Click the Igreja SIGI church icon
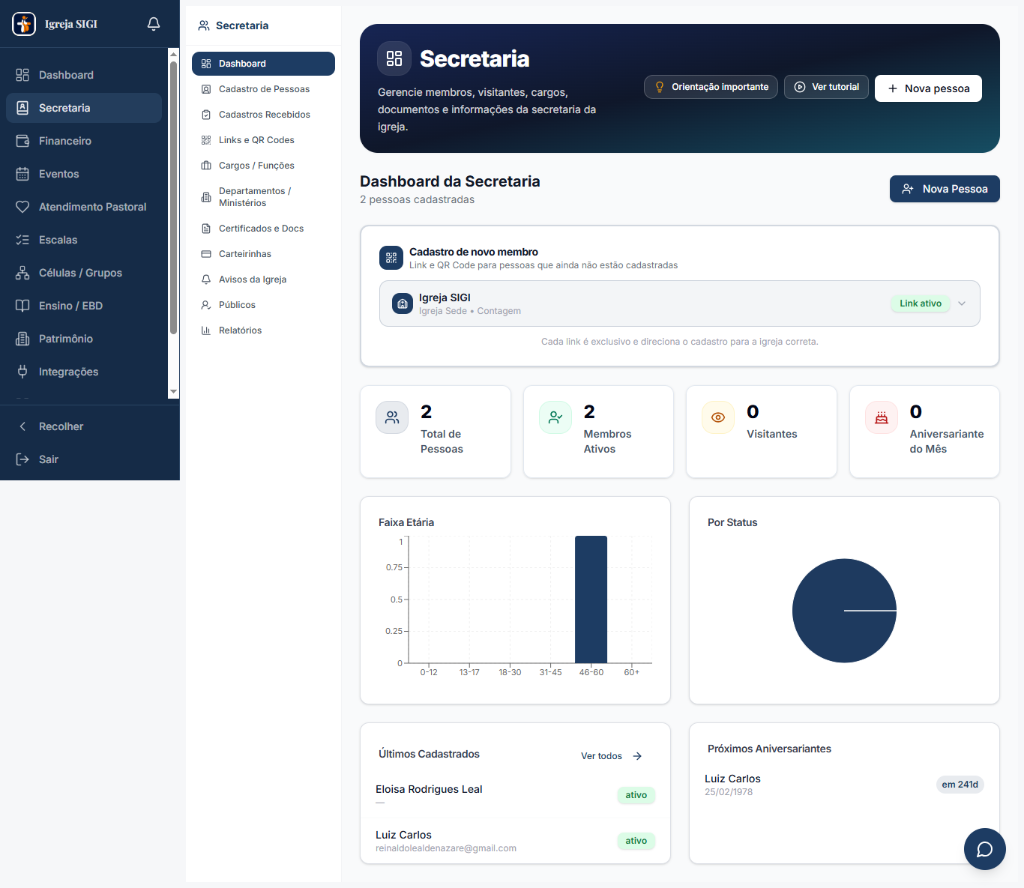 point(402,304)
